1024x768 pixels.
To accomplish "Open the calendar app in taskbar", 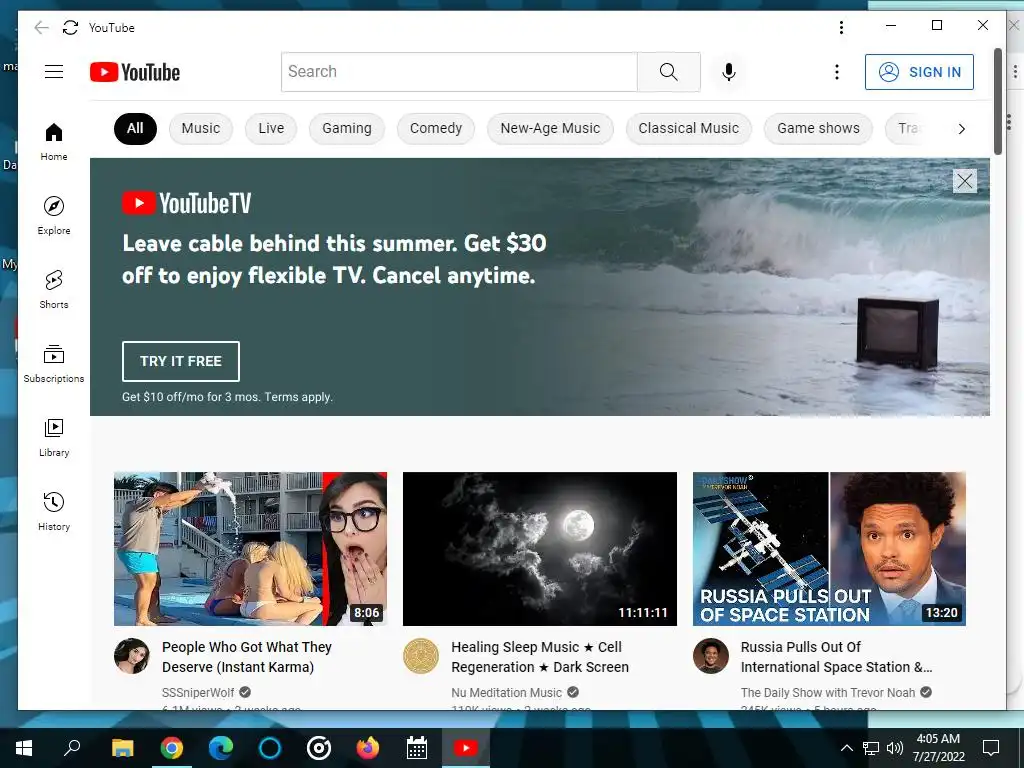I will pos(417,748).
